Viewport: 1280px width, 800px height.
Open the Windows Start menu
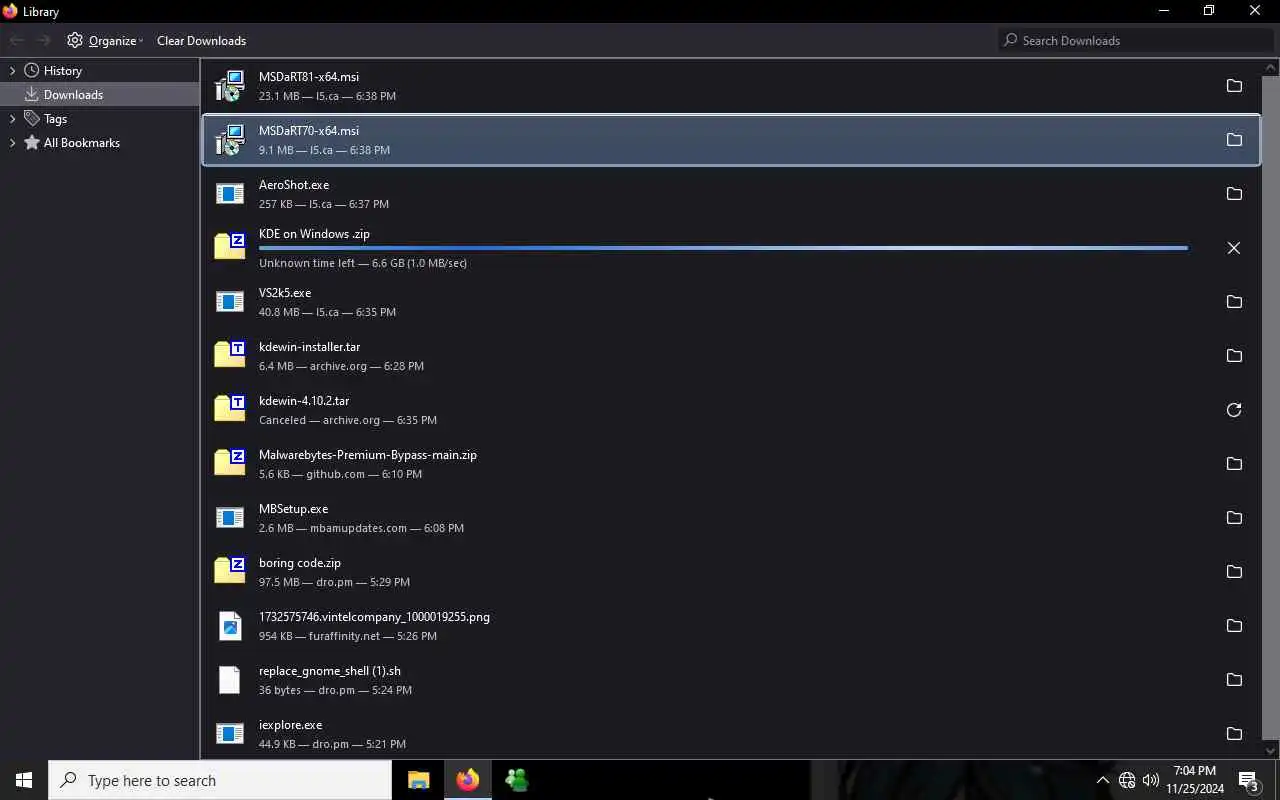pos(24,780)
